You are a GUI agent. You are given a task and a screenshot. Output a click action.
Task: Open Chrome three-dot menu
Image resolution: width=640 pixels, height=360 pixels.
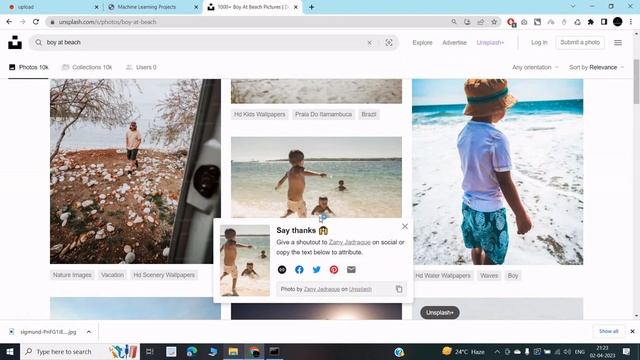pos(631,22)
